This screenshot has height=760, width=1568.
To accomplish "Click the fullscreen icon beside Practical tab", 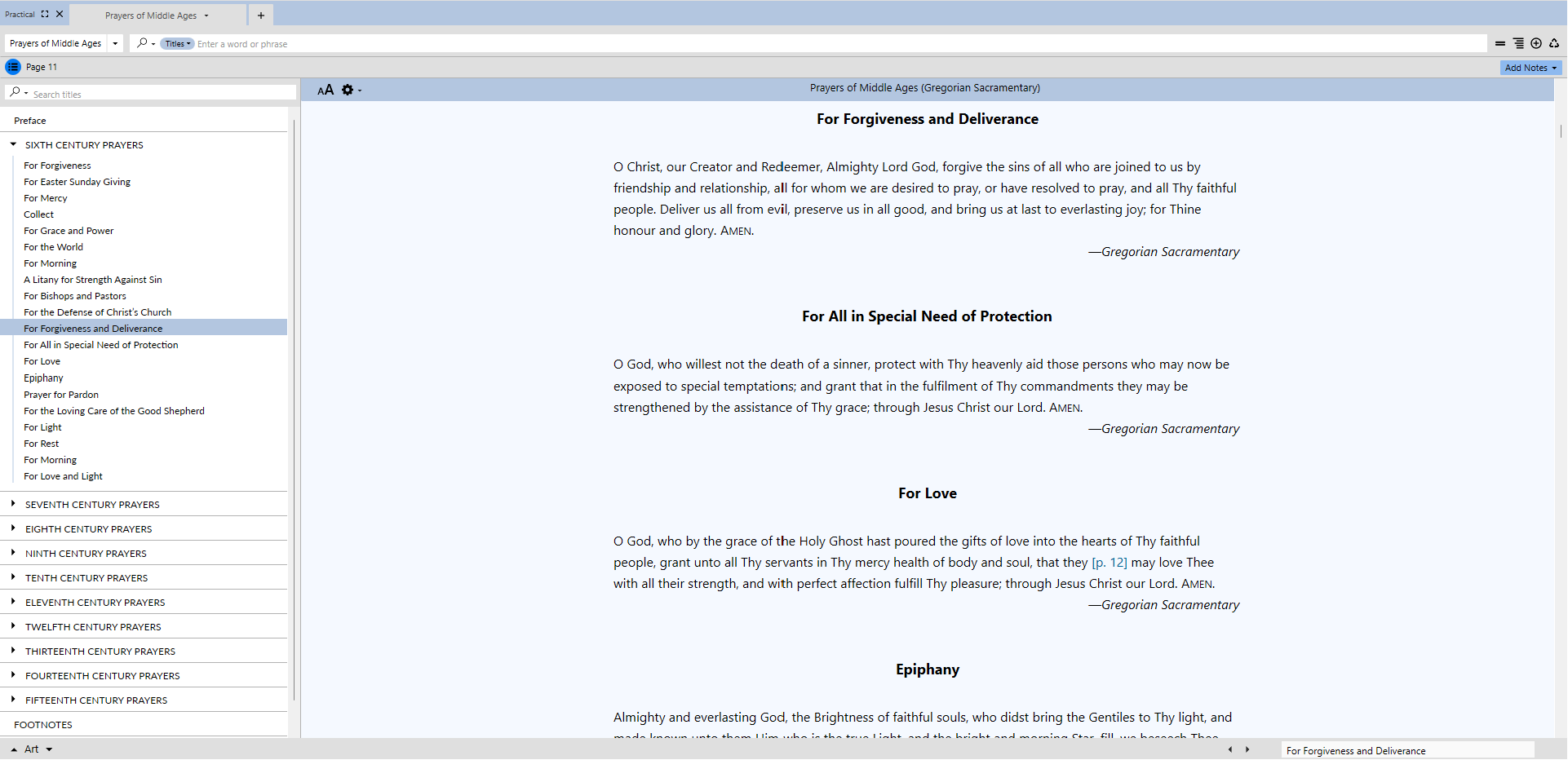I will click(45, 14).
